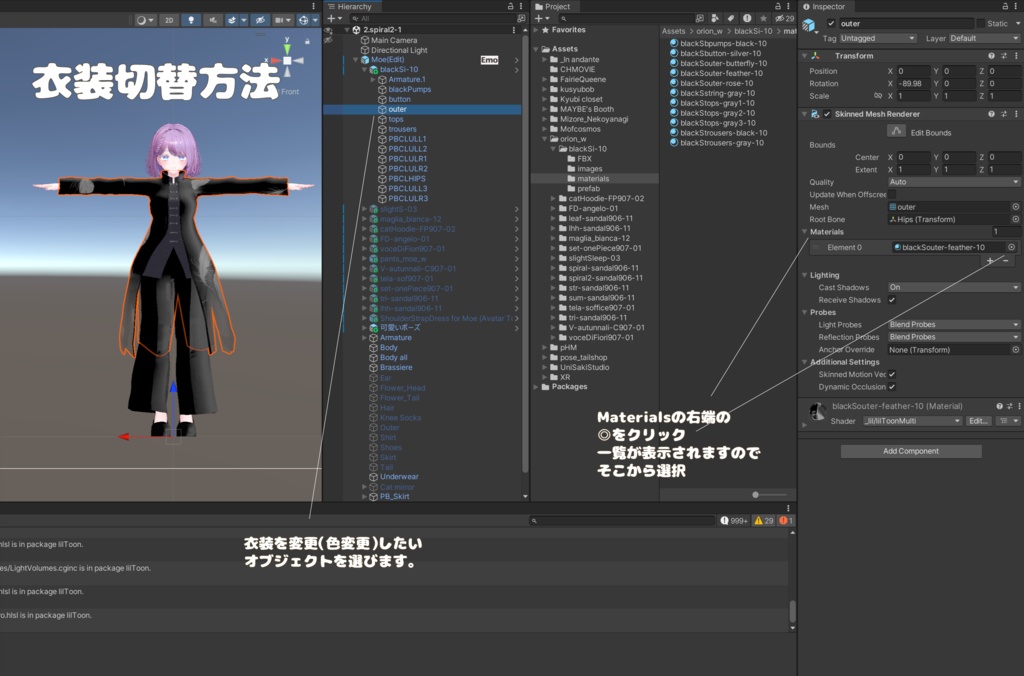Toggle the Dynamic Occlusion checkbox
1024x676 pixels.
tap(890, 387)
